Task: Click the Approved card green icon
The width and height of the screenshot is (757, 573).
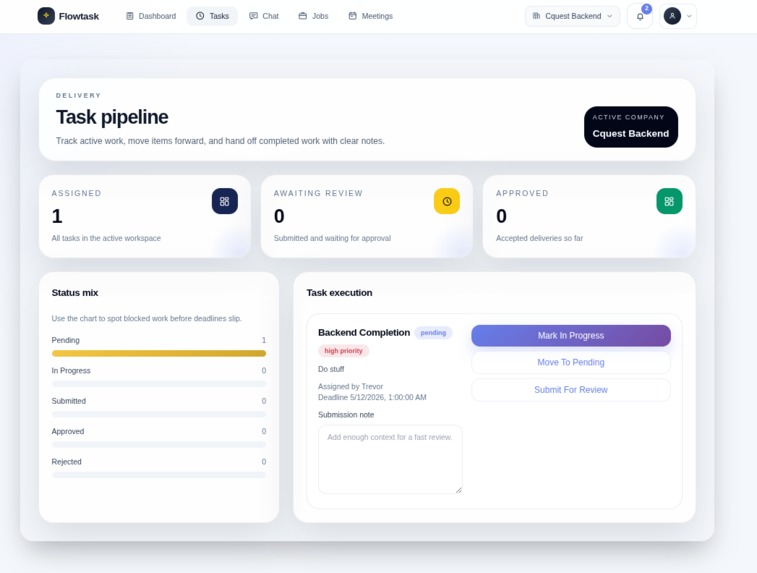Action: point(669,201)
